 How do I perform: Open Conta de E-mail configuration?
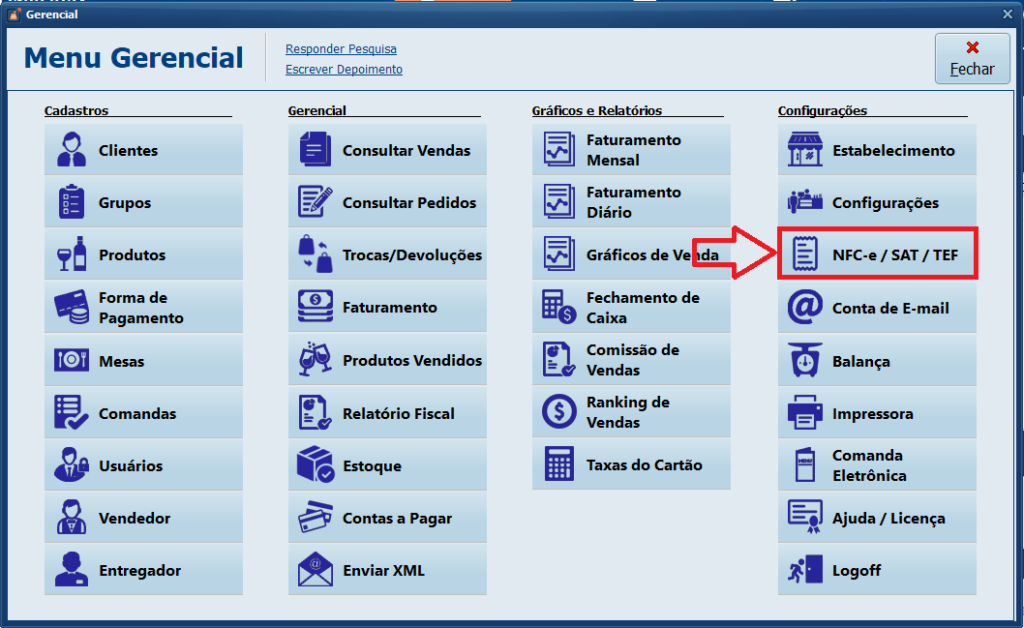pyautogui.click(x=877, y=307)
